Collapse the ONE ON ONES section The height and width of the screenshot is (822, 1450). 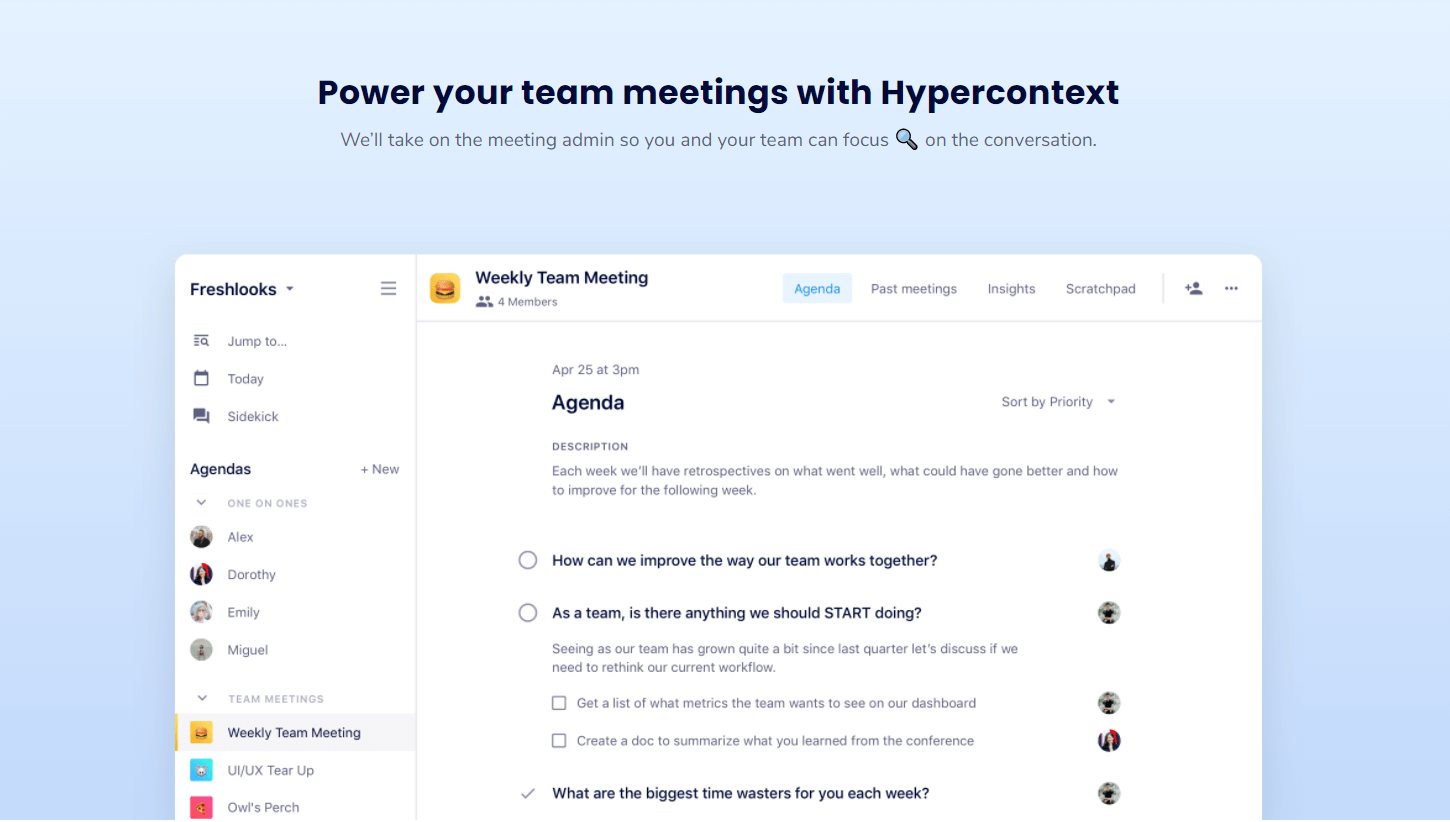click(201, 503)
